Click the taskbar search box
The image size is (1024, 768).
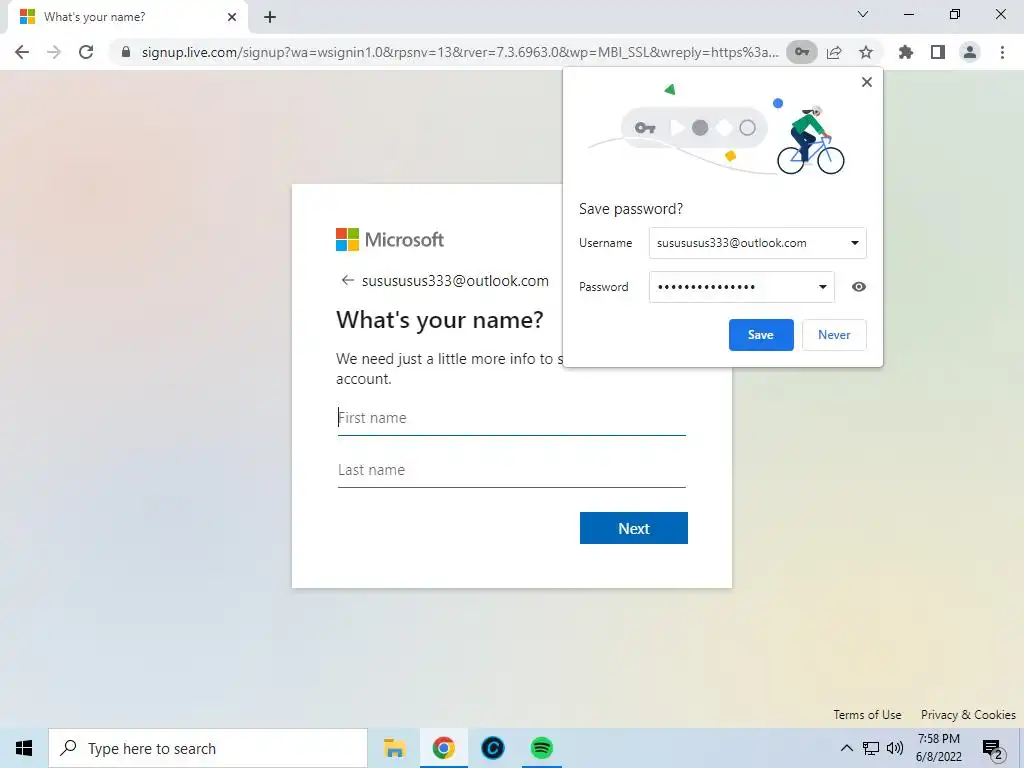click(208, 748)
